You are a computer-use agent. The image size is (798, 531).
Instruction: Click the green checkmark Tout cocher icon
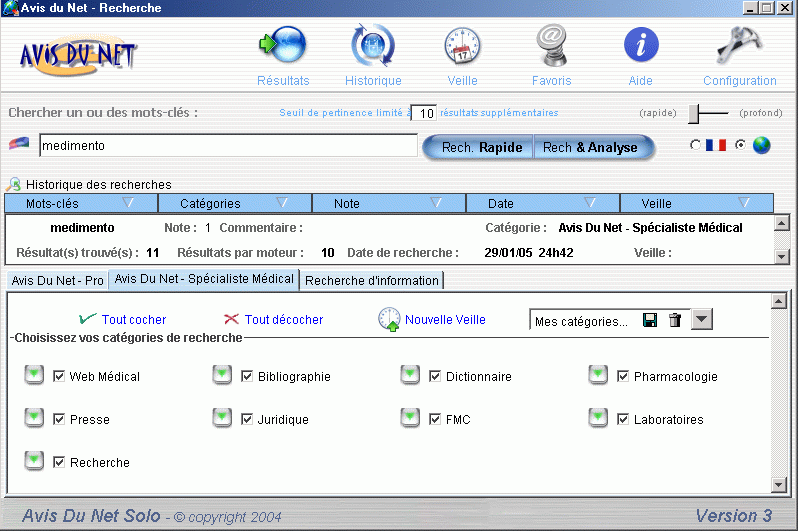pos(87,319)
